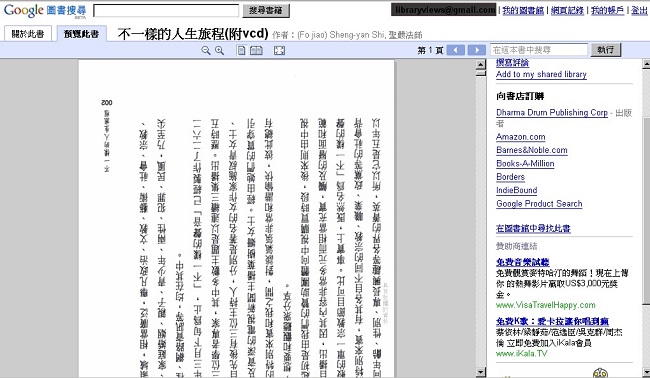The image size is (650, 378).
Task: Open 我的圖書館 link
Action: click(x=523, y=10)
